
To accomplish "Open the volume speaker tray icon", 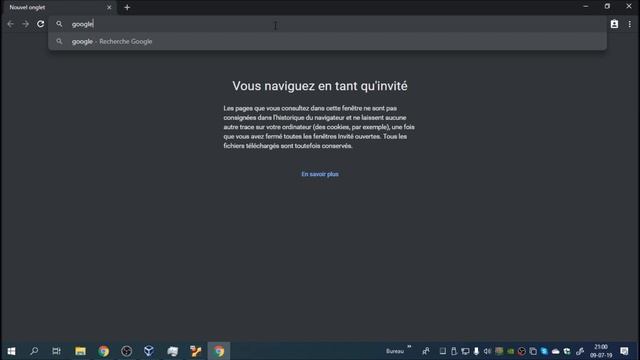I will click(x=487, y=351).
